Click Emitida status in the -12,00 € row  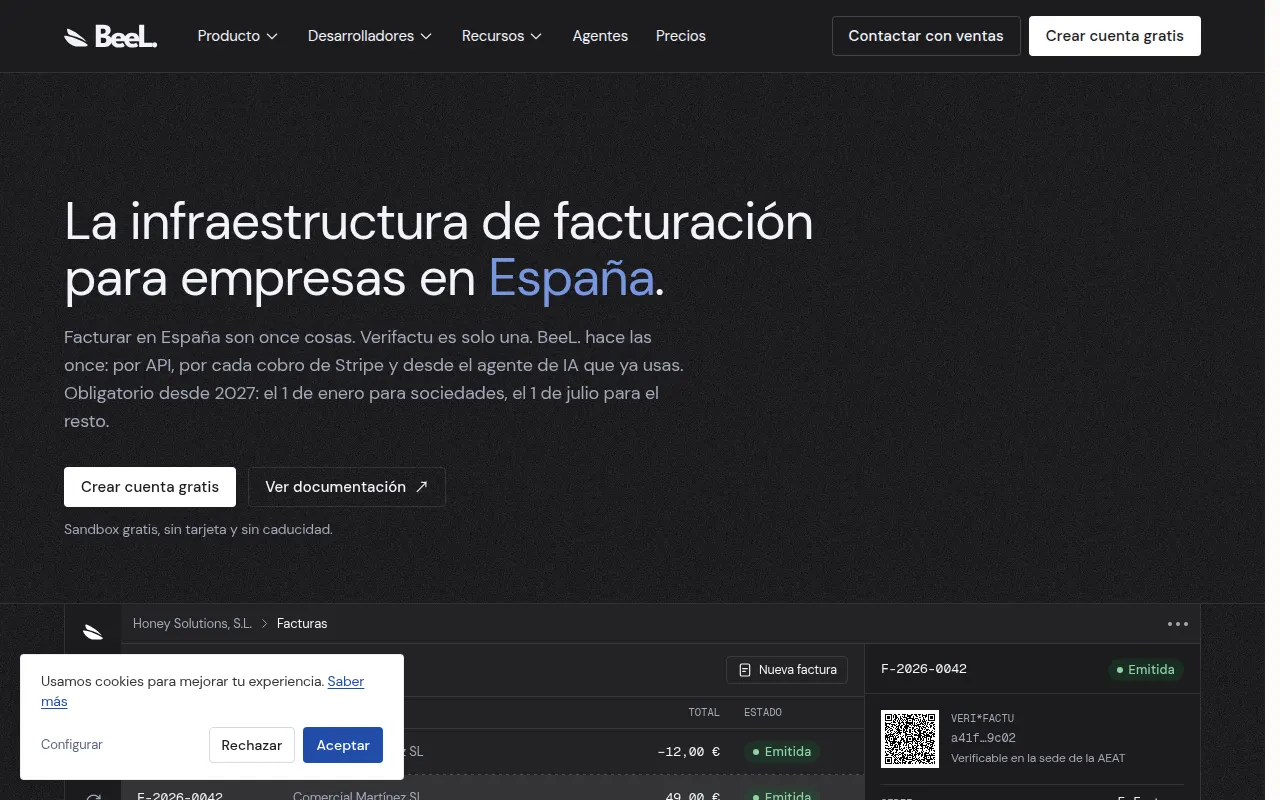[x=781, y=752]
